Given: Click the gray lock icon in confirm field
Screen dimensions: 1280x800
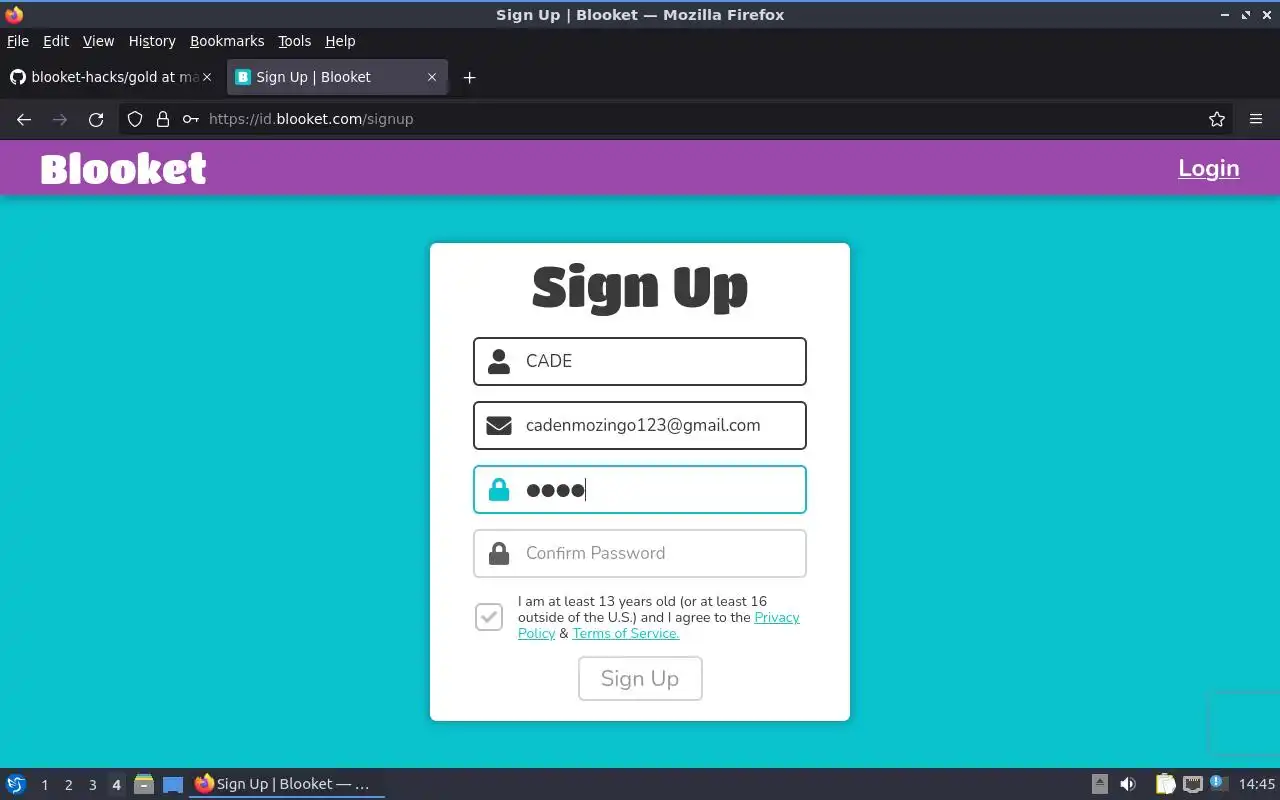Looking at the screenshot, I should [x=499, y=553].
